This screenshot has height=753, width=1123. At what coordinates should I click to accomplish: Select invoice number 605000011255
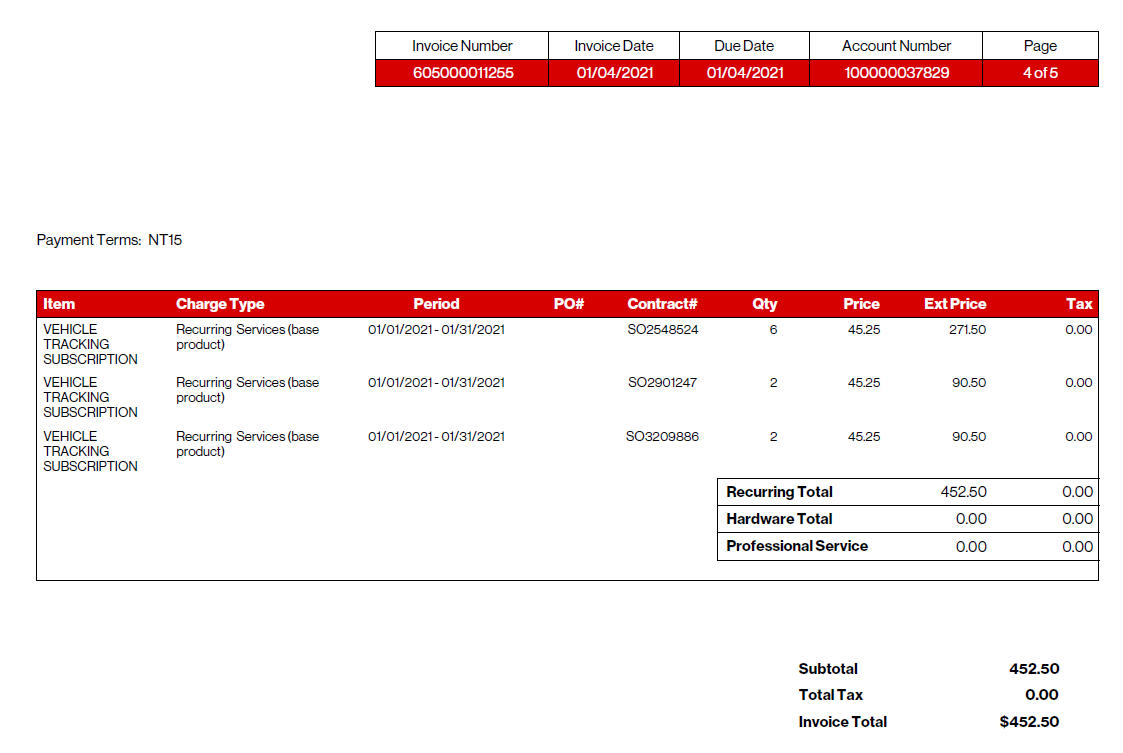pos(463,73)
